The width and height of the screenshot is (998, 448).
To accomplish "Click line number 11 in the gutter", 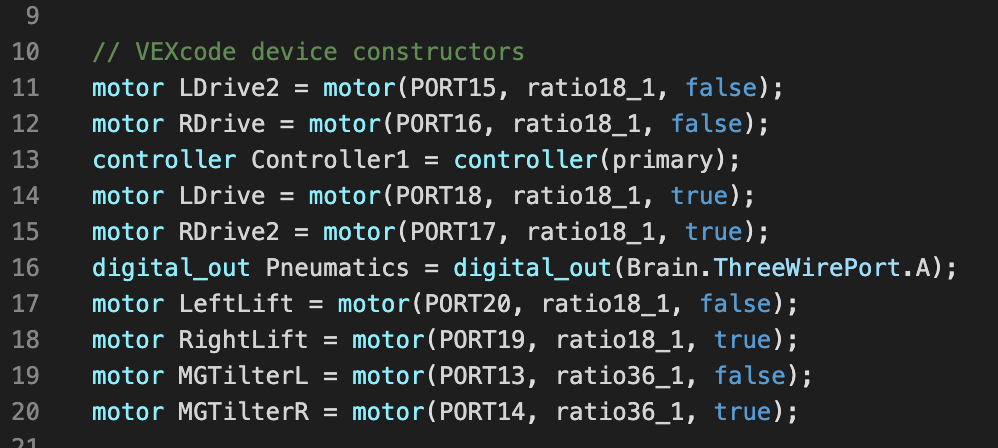I will (25, 88).
